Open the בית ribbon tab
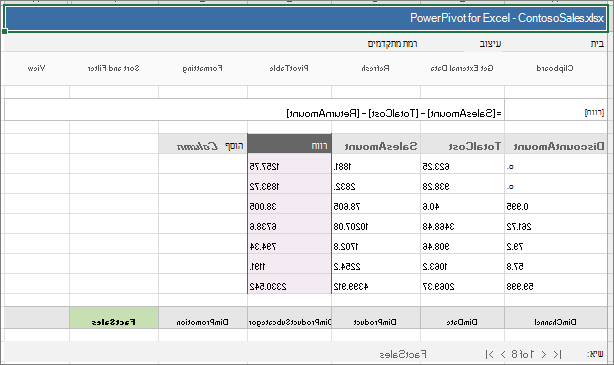This screenshot has width=614, height=365. coord(597,43)
